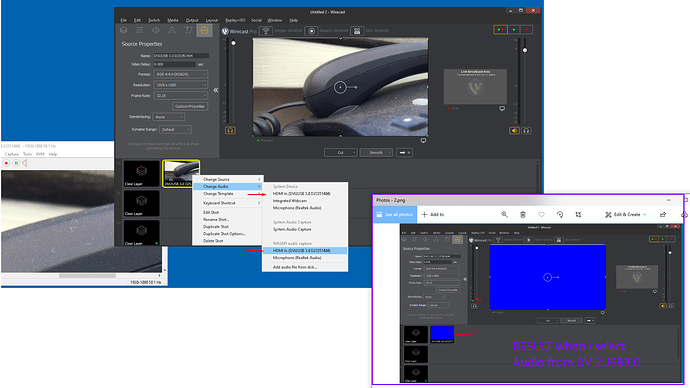Expand the Change Source submenu
The height and width of the screenshot is (388, 690).
[x=228, y=179]
